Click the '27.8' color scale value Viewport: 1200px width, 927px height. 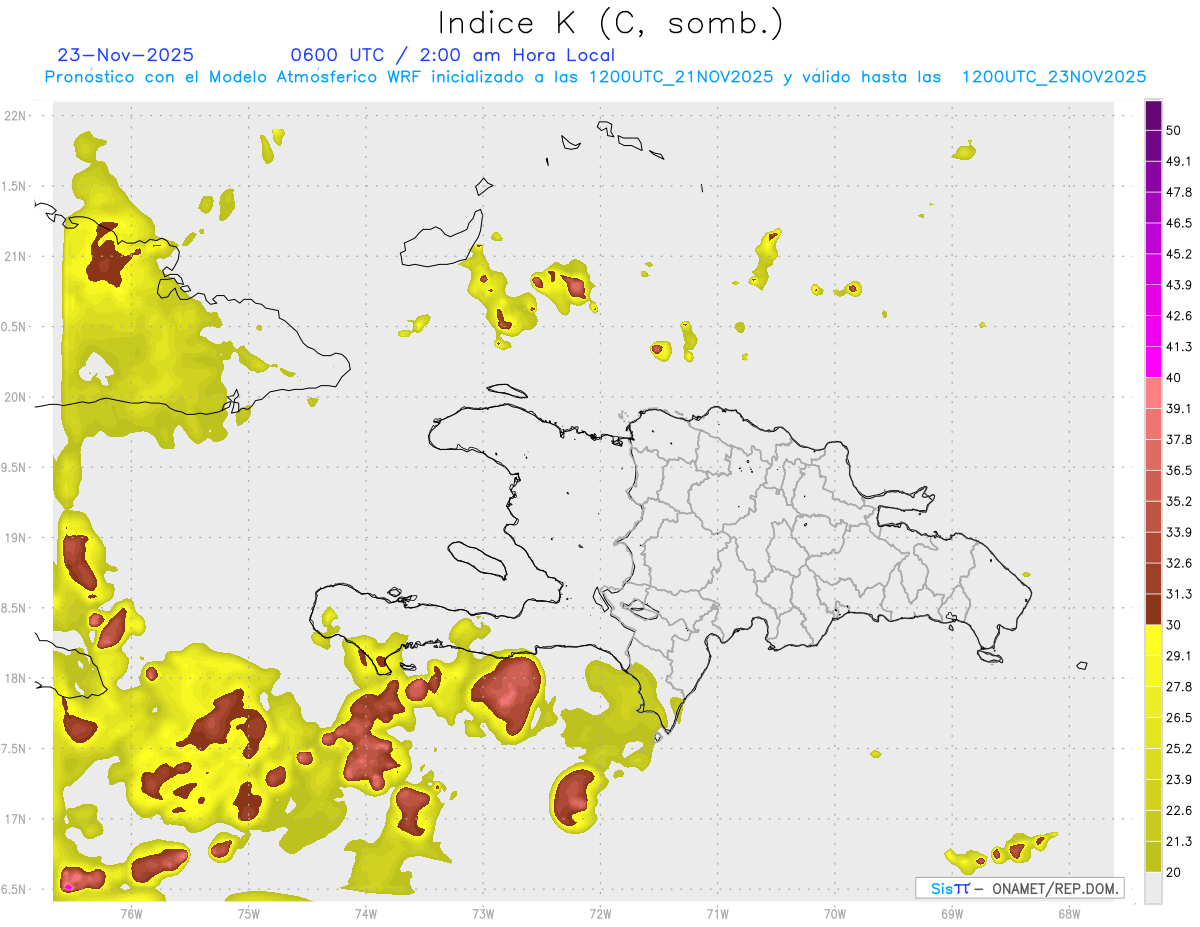point(1179,687)
